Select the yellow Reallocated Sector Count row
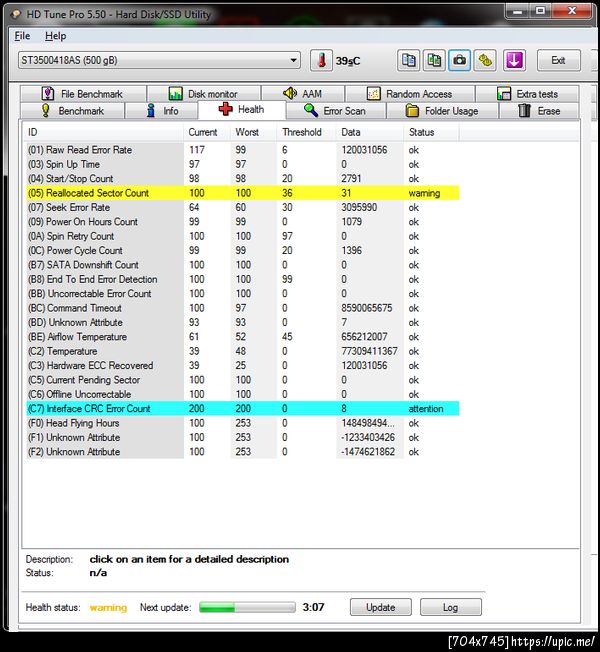This screenshot has height=652, width=600. click(x=243, y=193)
